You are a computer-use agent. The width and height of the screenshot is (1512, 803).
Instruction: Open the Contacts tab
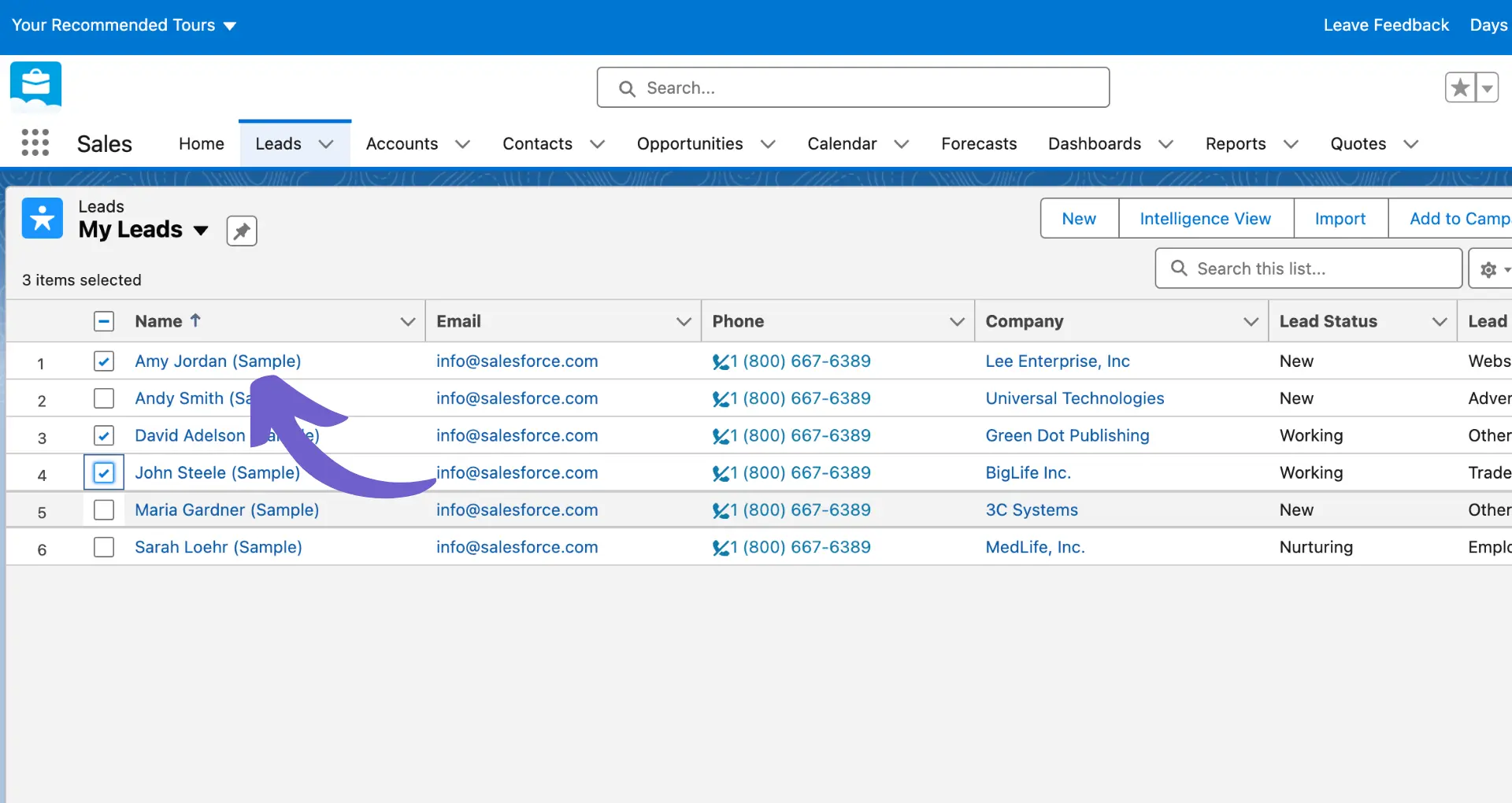tap(537, 143)
